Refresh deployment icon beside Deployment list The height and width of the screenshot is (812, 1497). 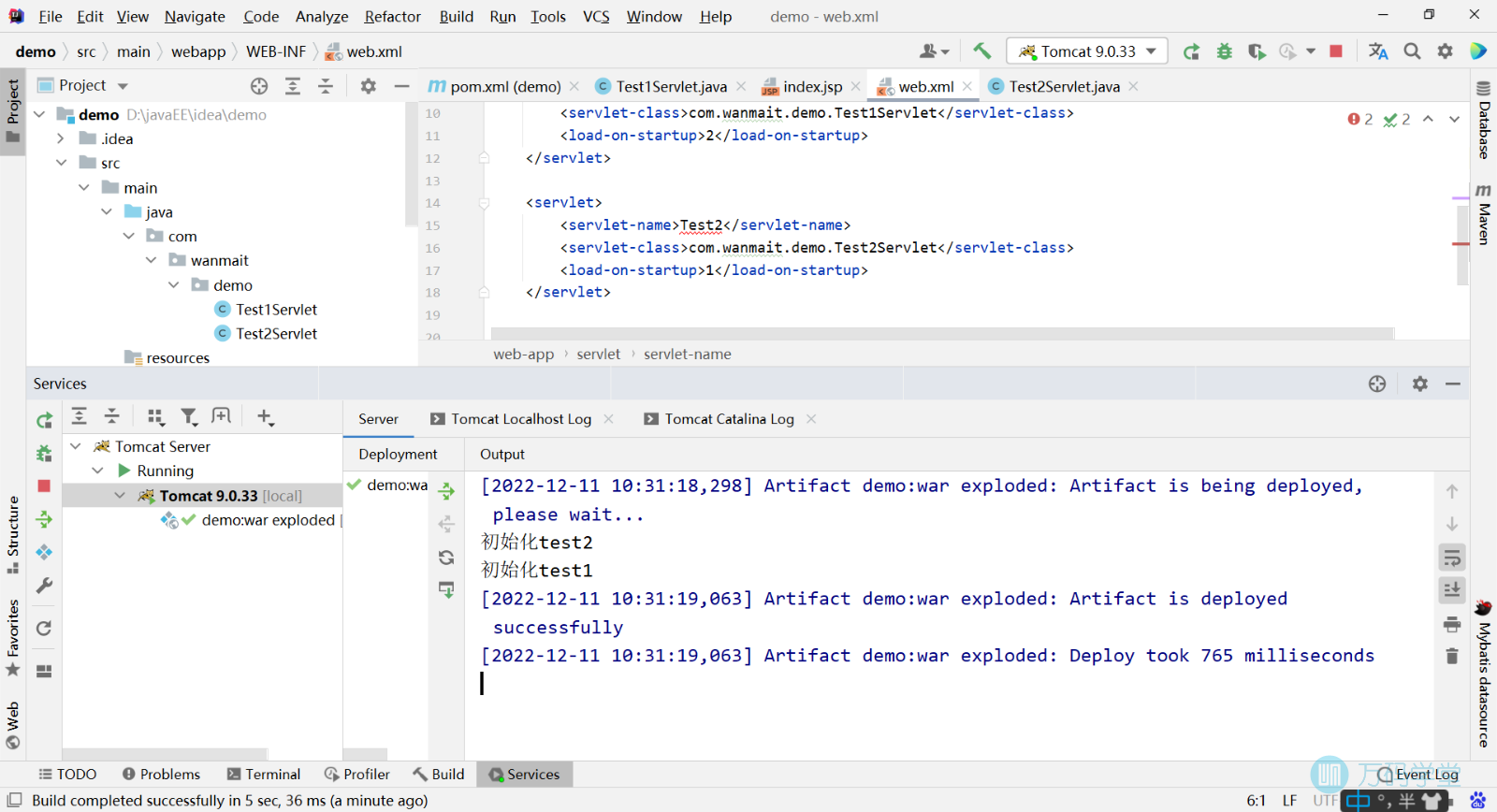coord(446,558)
